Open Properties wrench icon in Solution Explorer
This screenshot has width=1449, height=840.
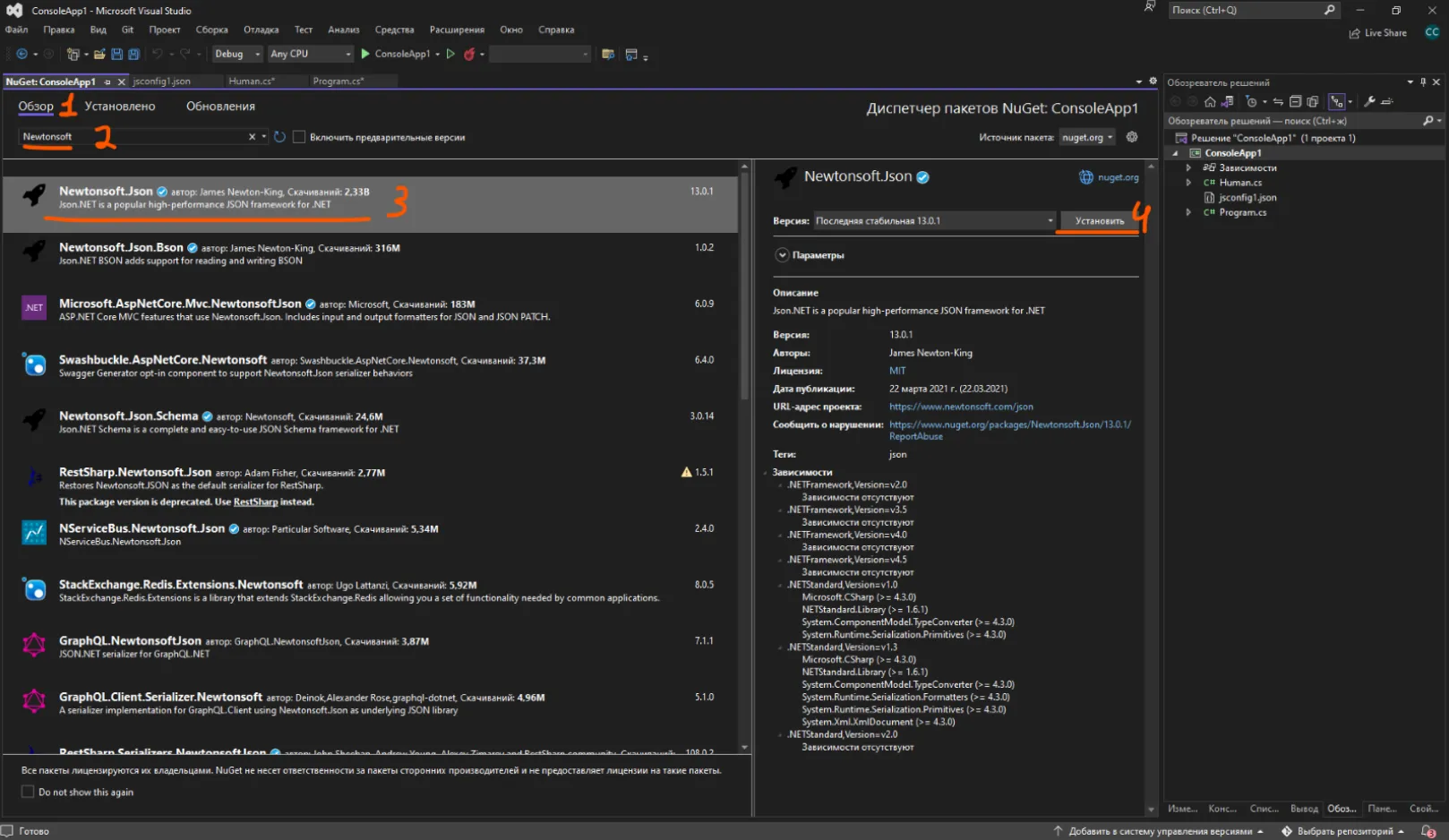[1369, 101]
